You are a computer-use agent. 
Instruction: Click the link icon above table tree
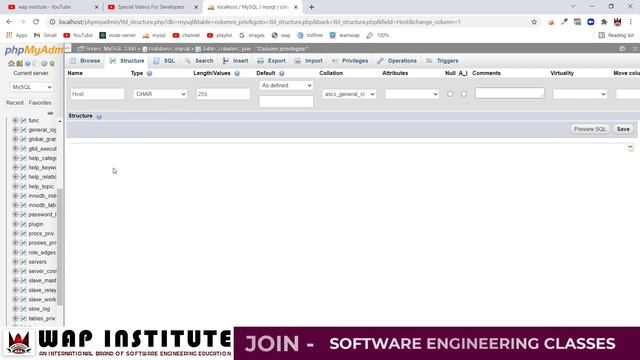(50, 113)
